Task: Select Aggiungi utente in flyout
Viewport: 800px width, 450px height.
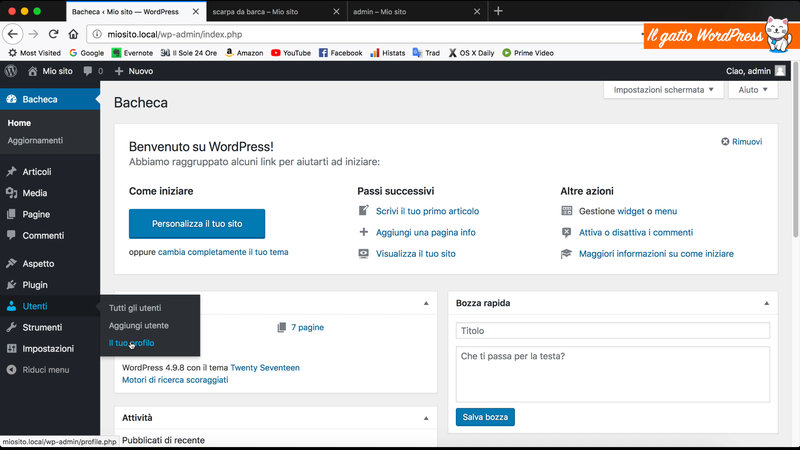Action: point(139,325)
